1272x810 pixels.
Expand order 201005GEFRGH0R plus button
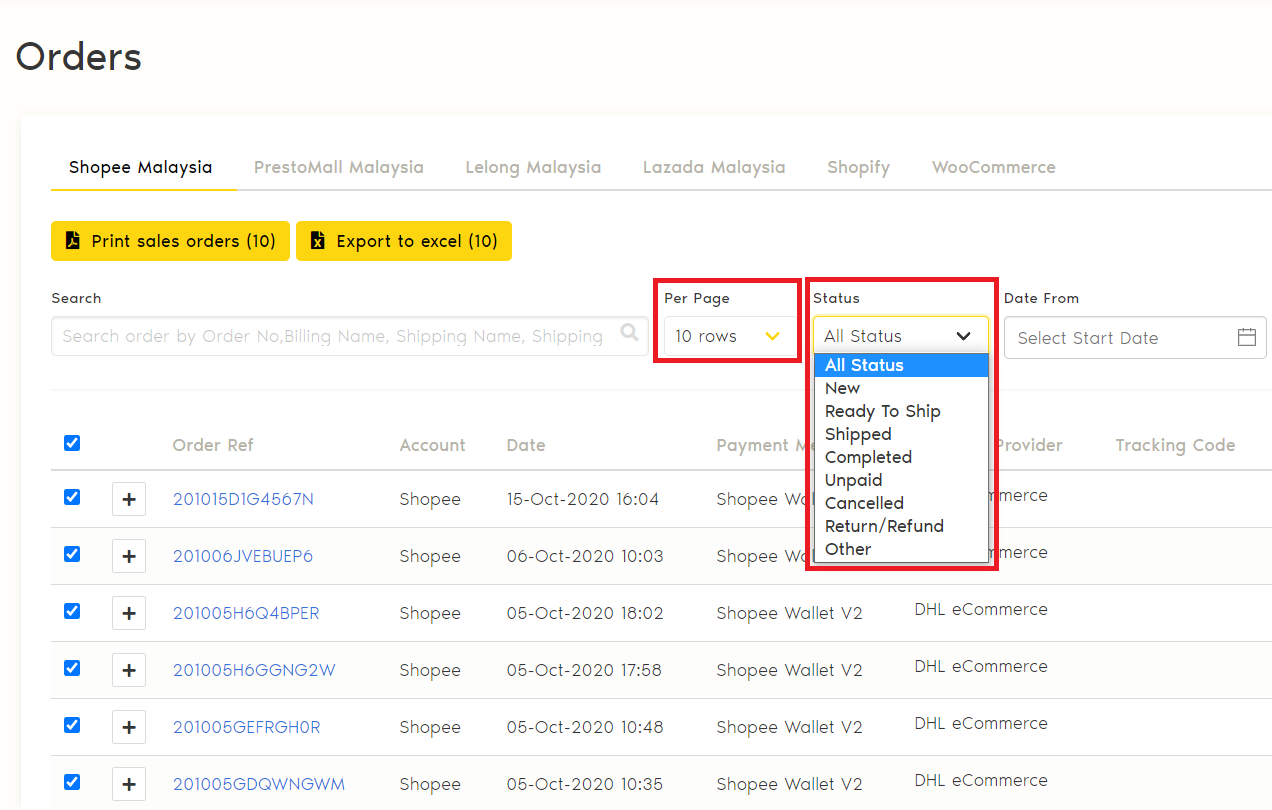(x=129, y=727)
